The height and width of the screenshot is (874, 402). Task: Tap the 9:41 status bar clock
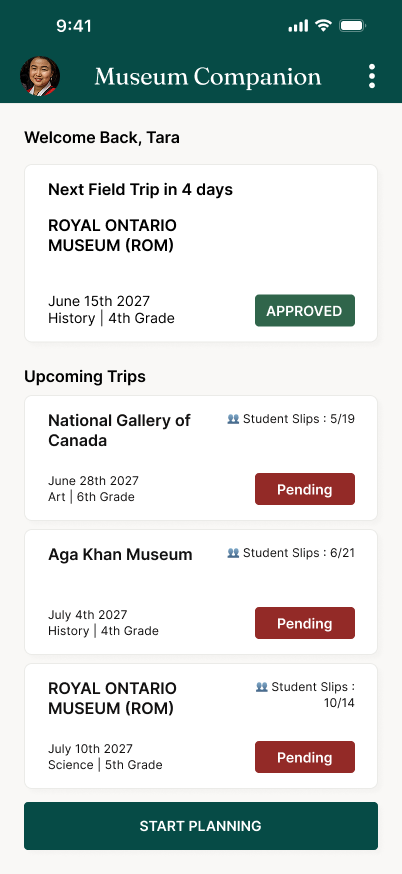[74, 26]
